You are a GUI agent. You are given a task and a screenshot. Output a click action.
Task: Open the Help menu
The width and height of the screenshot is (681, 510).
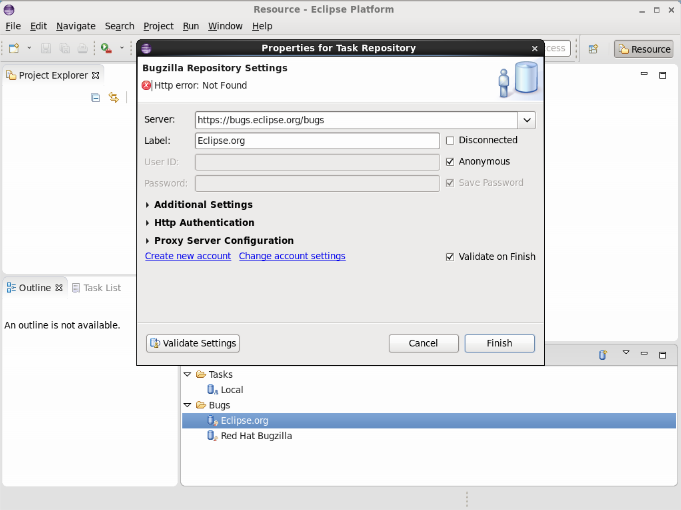(x=262, y=26)
